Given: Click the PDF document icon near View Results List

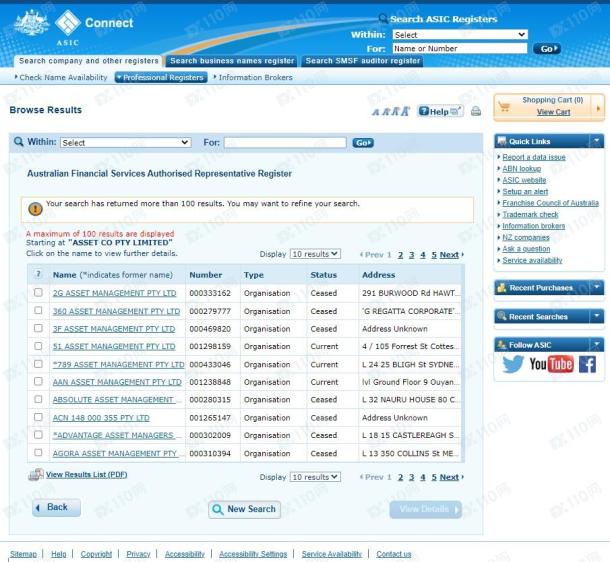Looking at the screenshot, I should [36, 474].
